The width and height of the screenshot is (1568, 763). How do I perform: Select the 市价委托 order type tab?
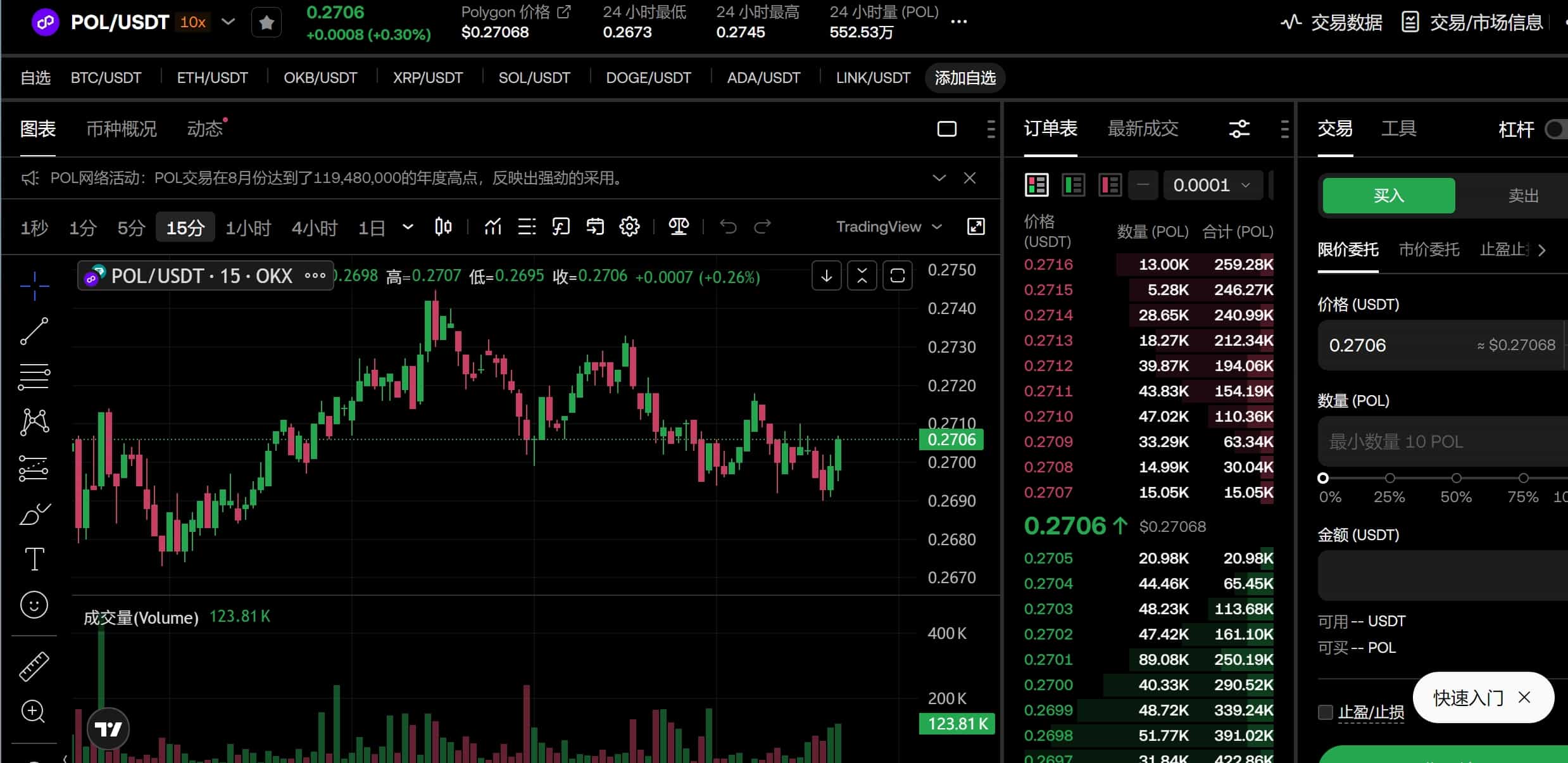tap(1429, 250)
